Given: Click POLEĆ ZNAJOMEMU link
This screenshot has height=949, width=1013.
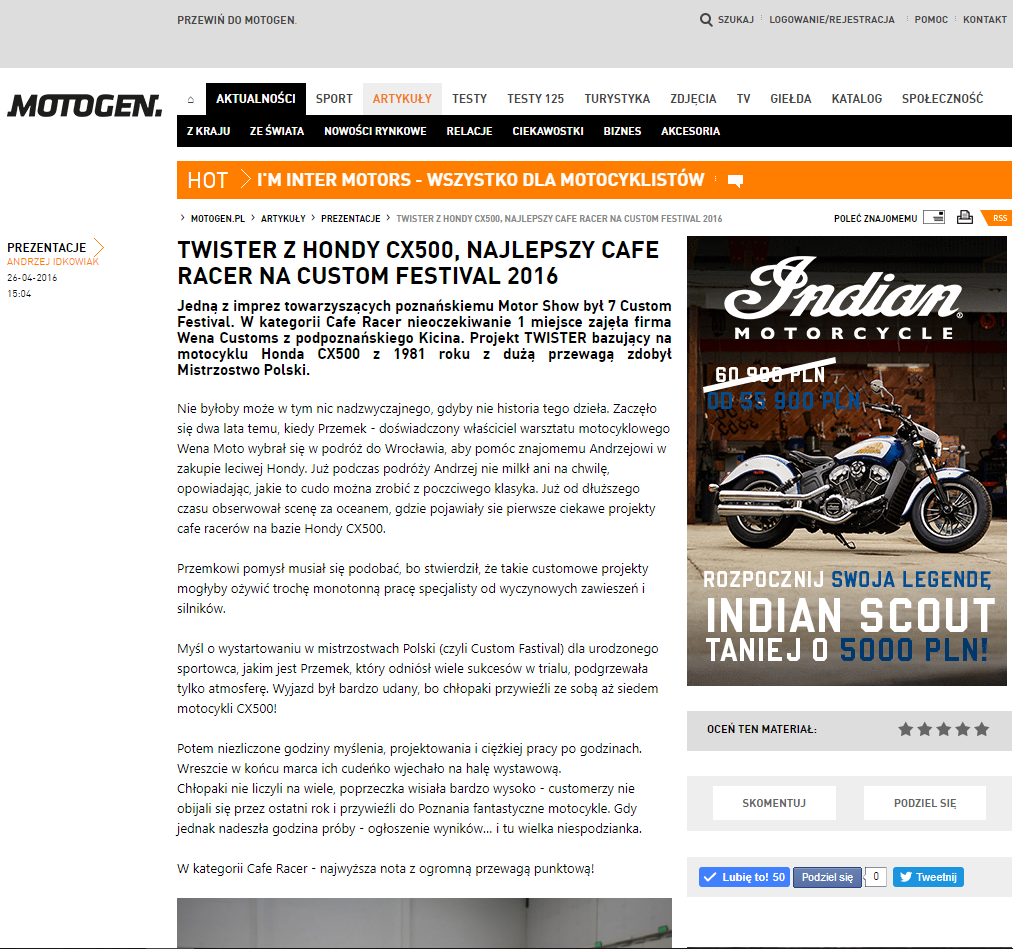Looking at the screenshot, I should 875,219.
